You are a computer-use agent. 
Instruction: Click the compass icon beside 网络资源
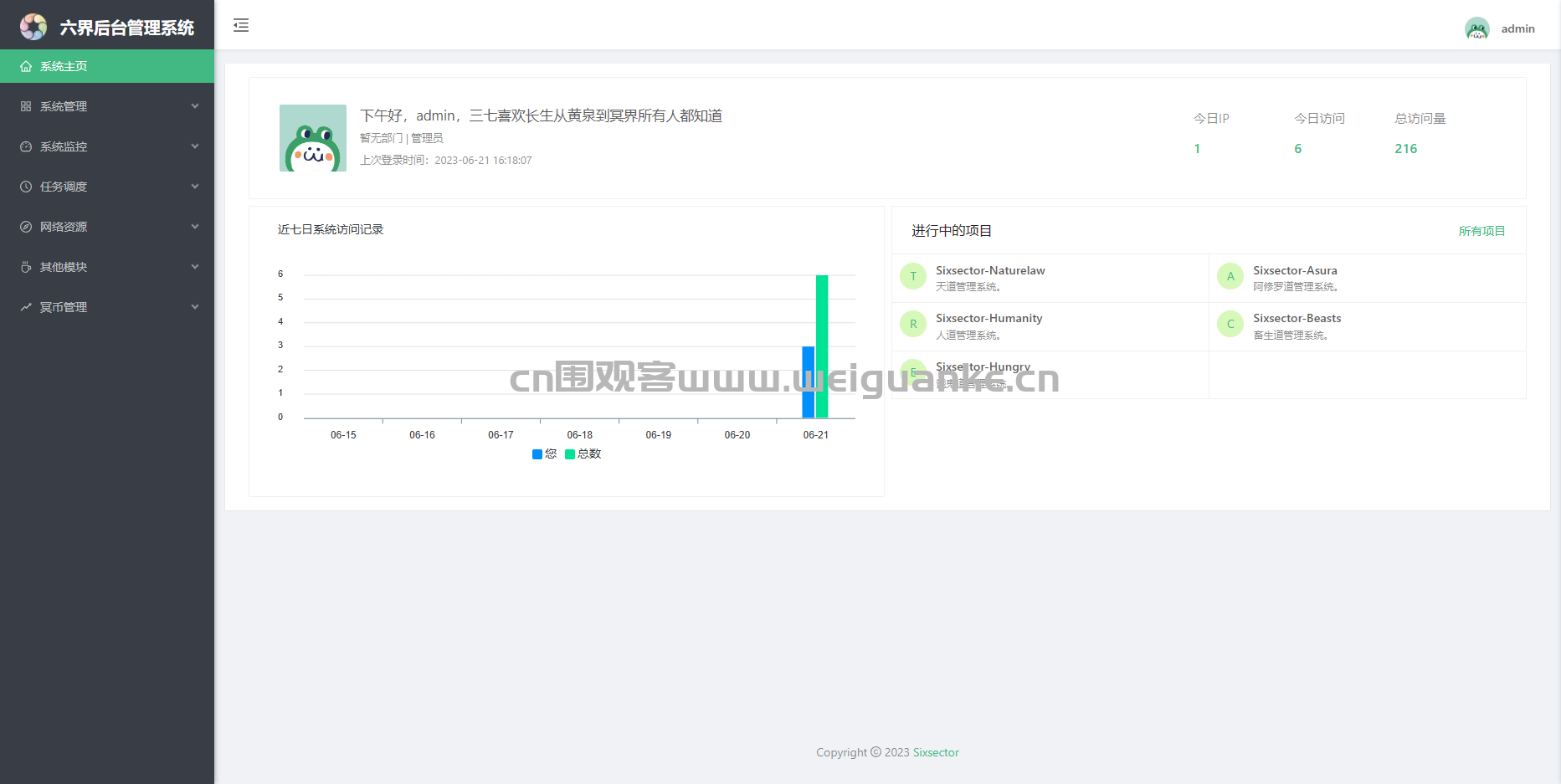pyautogui.click(x=26, y=227)
